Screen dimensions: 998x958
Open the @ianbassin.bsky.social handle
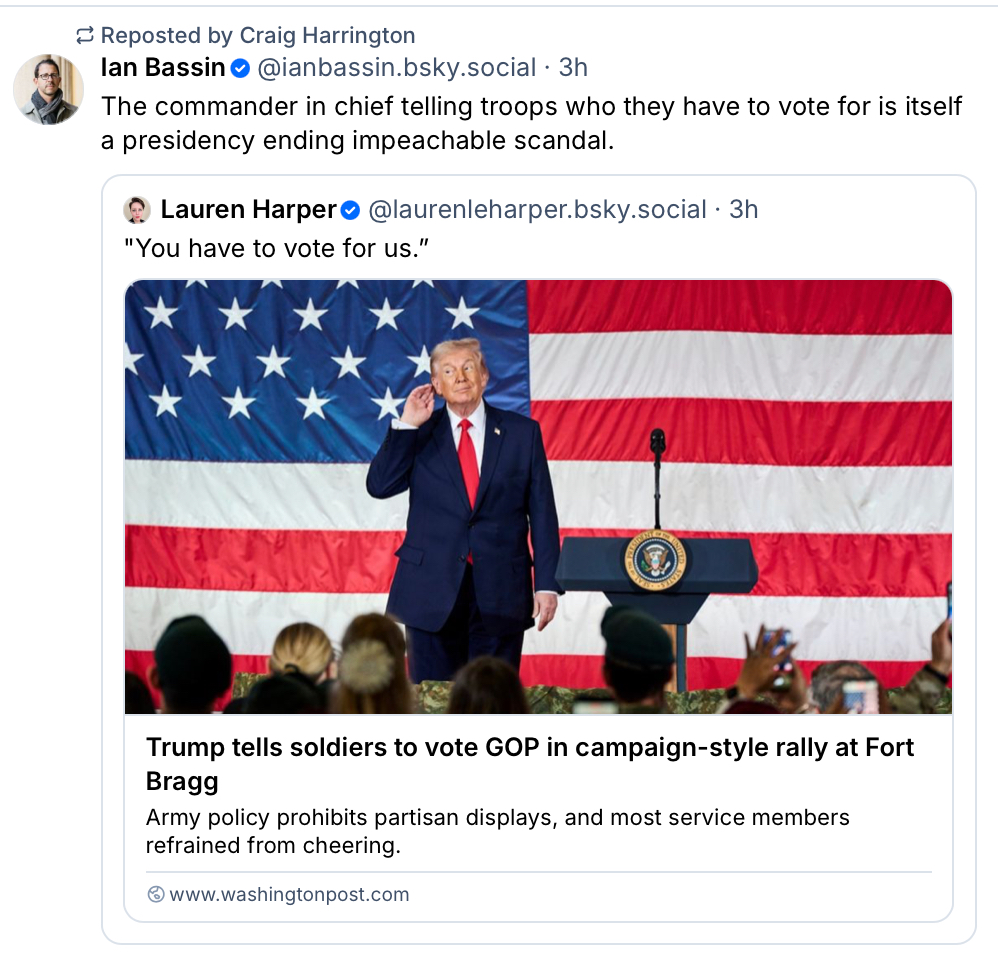pos(397,68)
